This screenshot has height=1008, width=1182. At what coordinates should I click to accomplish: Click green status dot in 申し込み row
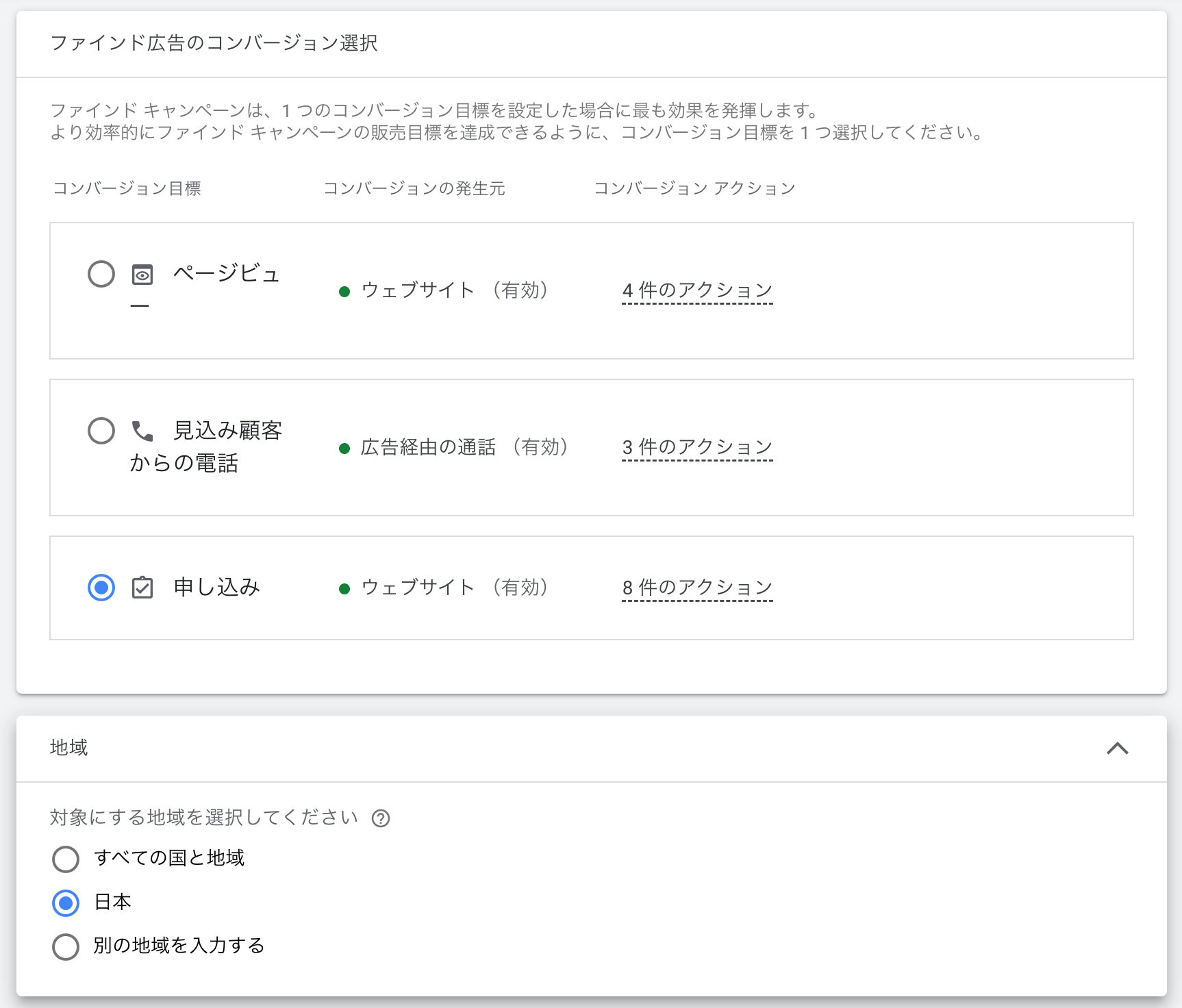[x=344, y=589]
